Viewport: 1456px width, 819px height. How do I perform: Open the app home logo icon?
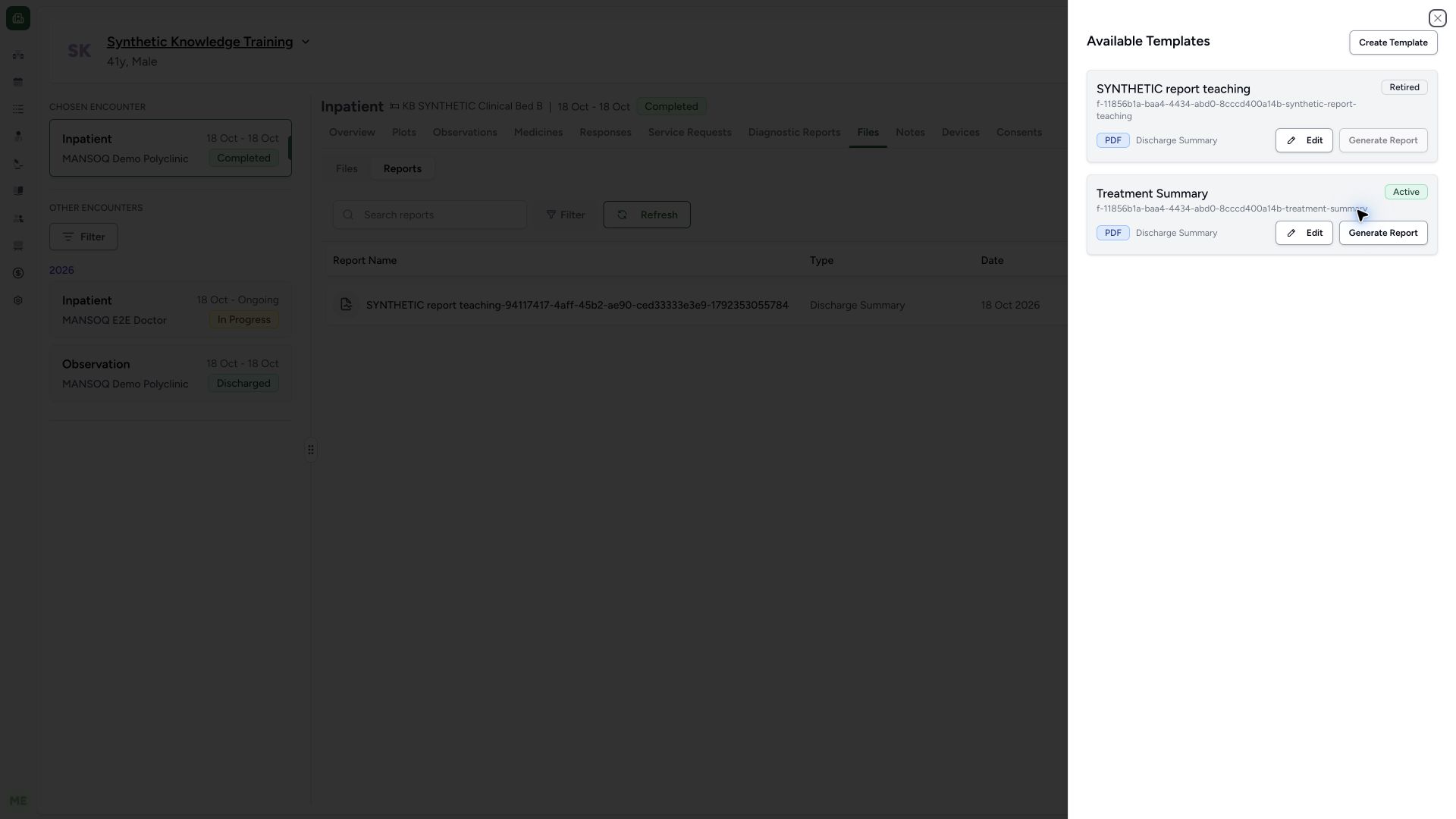18,18
